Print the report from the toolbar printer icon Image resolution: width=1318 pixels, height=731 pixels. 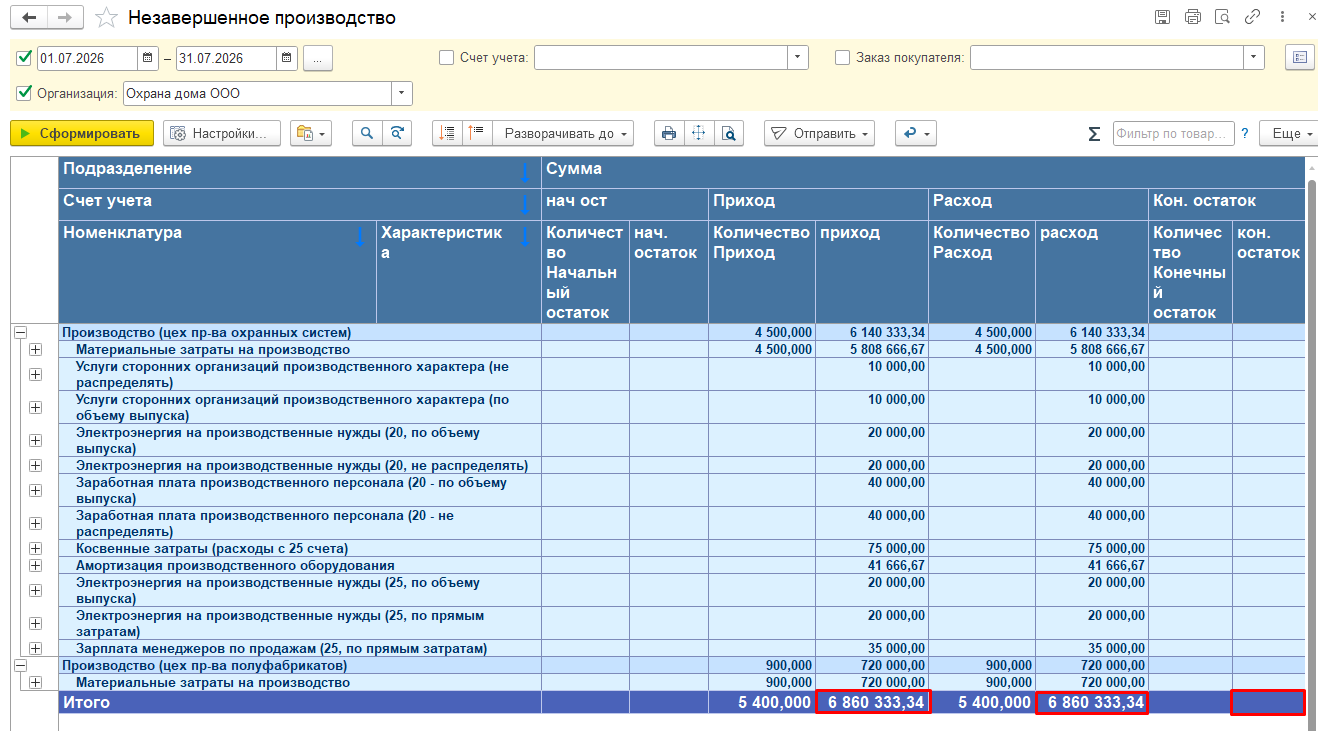tap(669, 133)
